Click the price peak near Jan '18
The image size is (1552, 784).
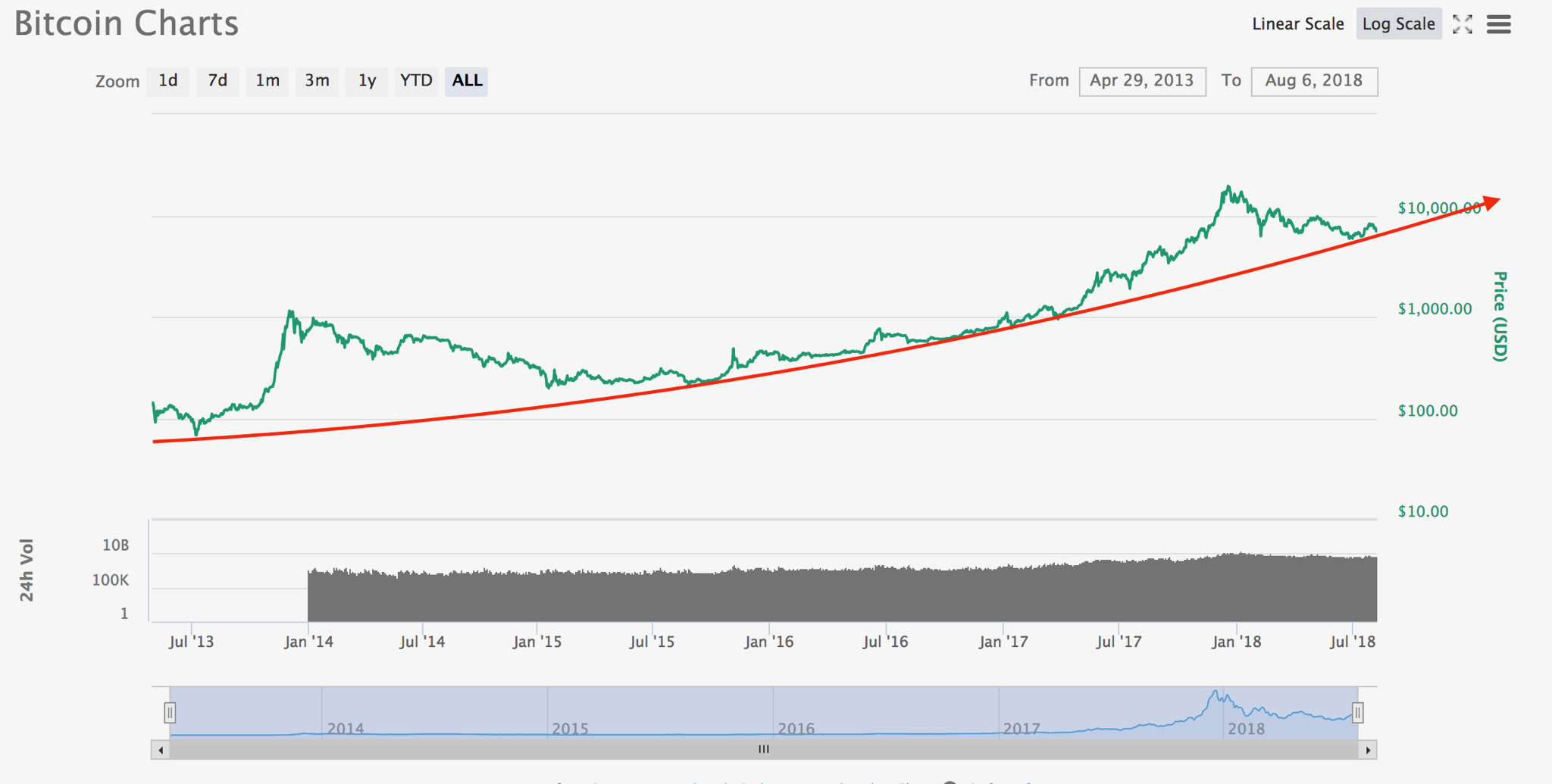tap(1228, 187)
